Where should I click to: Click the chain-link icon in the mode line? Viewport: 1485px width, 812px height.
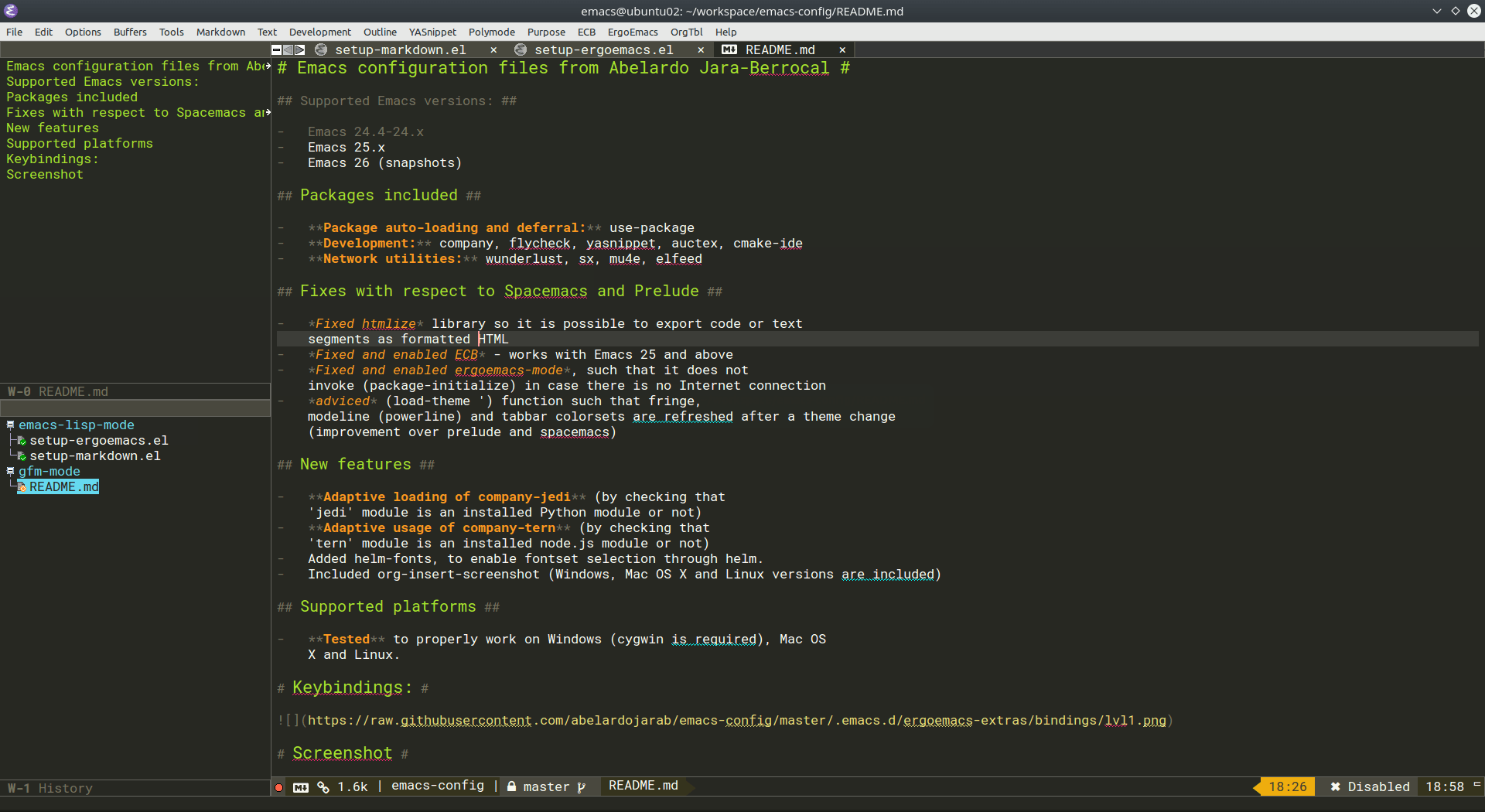pyautogui.click(x=323, y=786)
